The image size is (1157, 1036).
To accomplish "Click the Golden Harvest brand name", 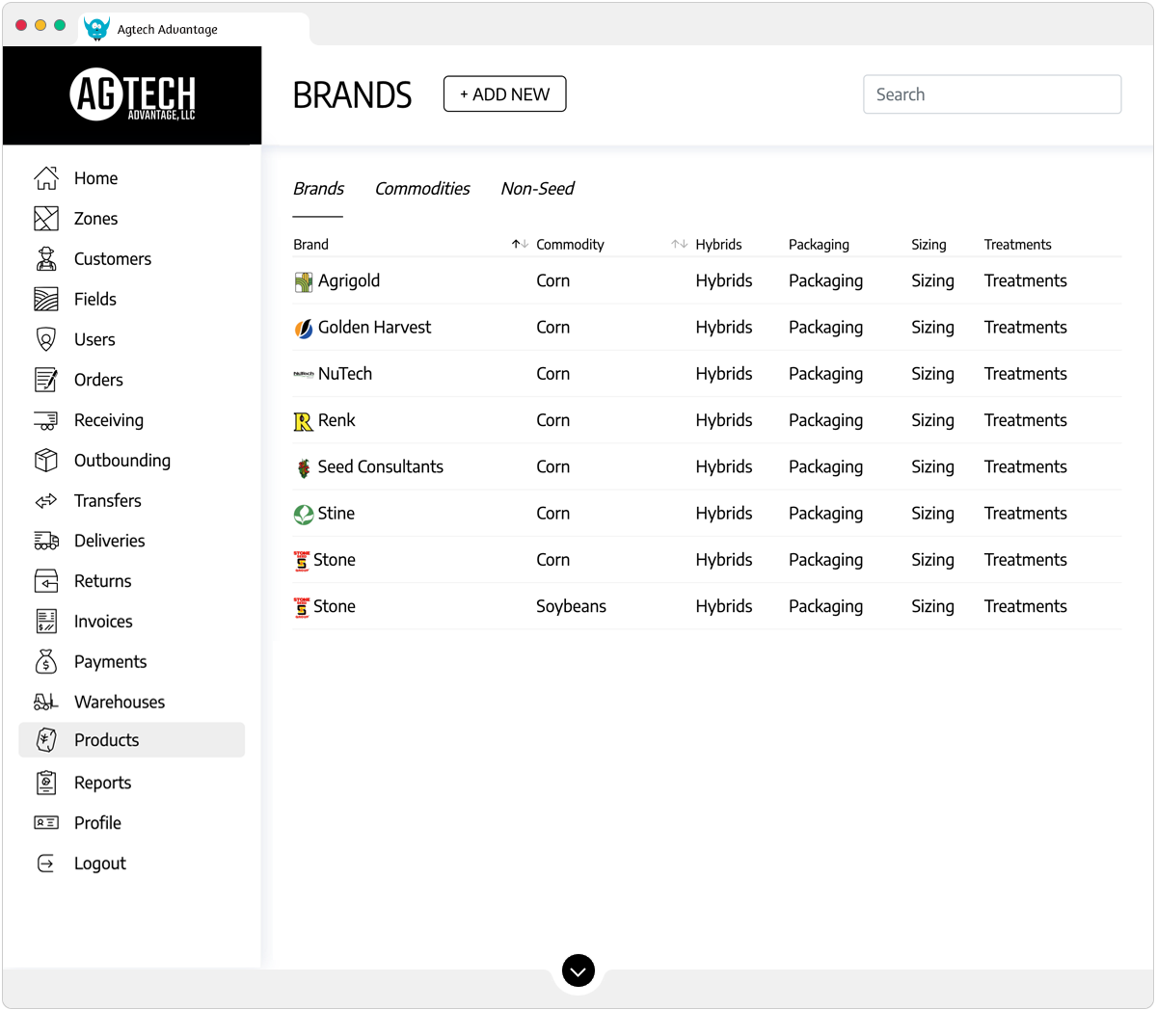I will pos(374,328).
